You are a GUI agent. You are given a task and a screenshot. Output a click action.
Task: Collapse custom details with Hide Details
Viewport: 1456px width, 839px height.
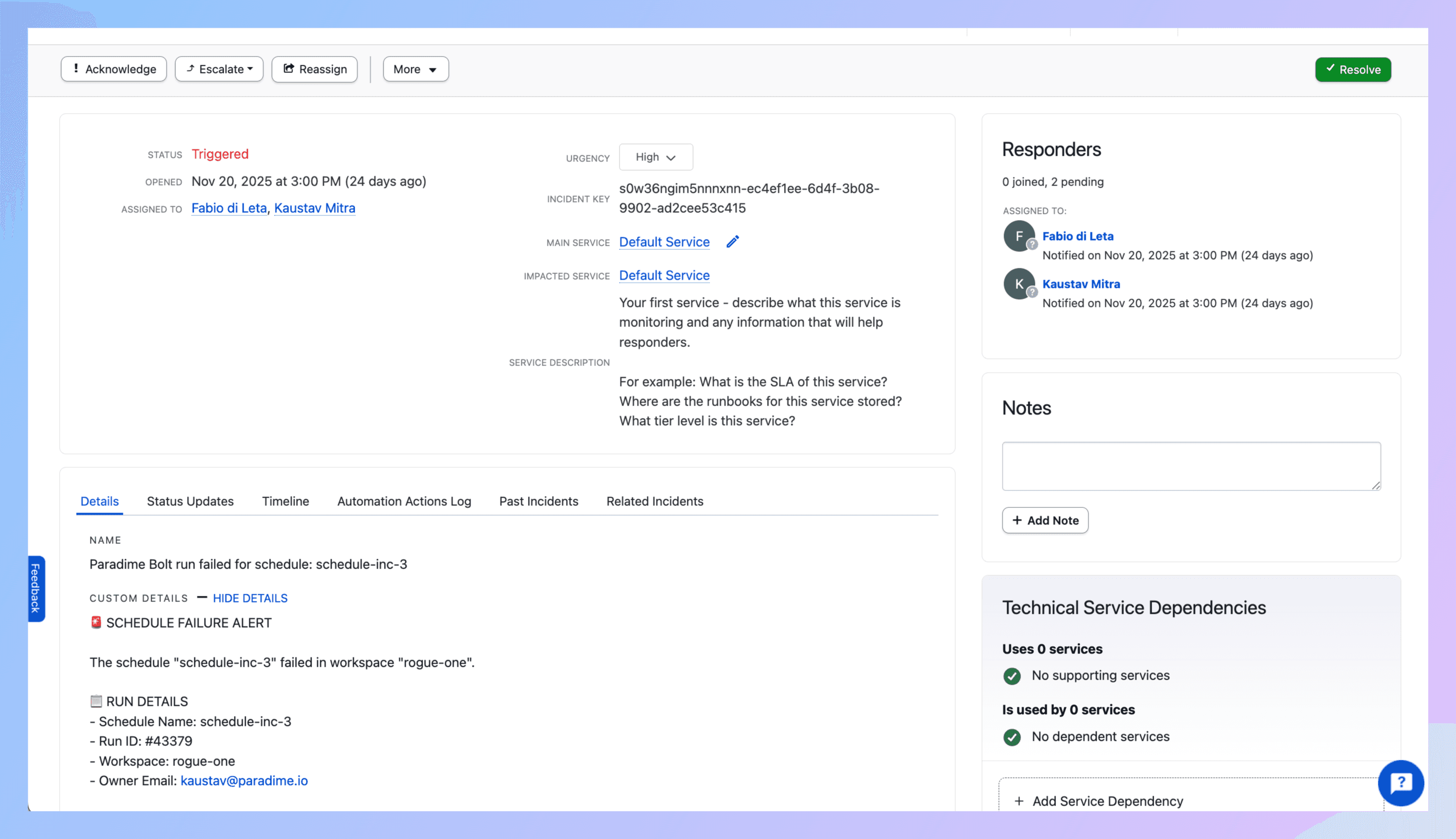tap(250, 598)
